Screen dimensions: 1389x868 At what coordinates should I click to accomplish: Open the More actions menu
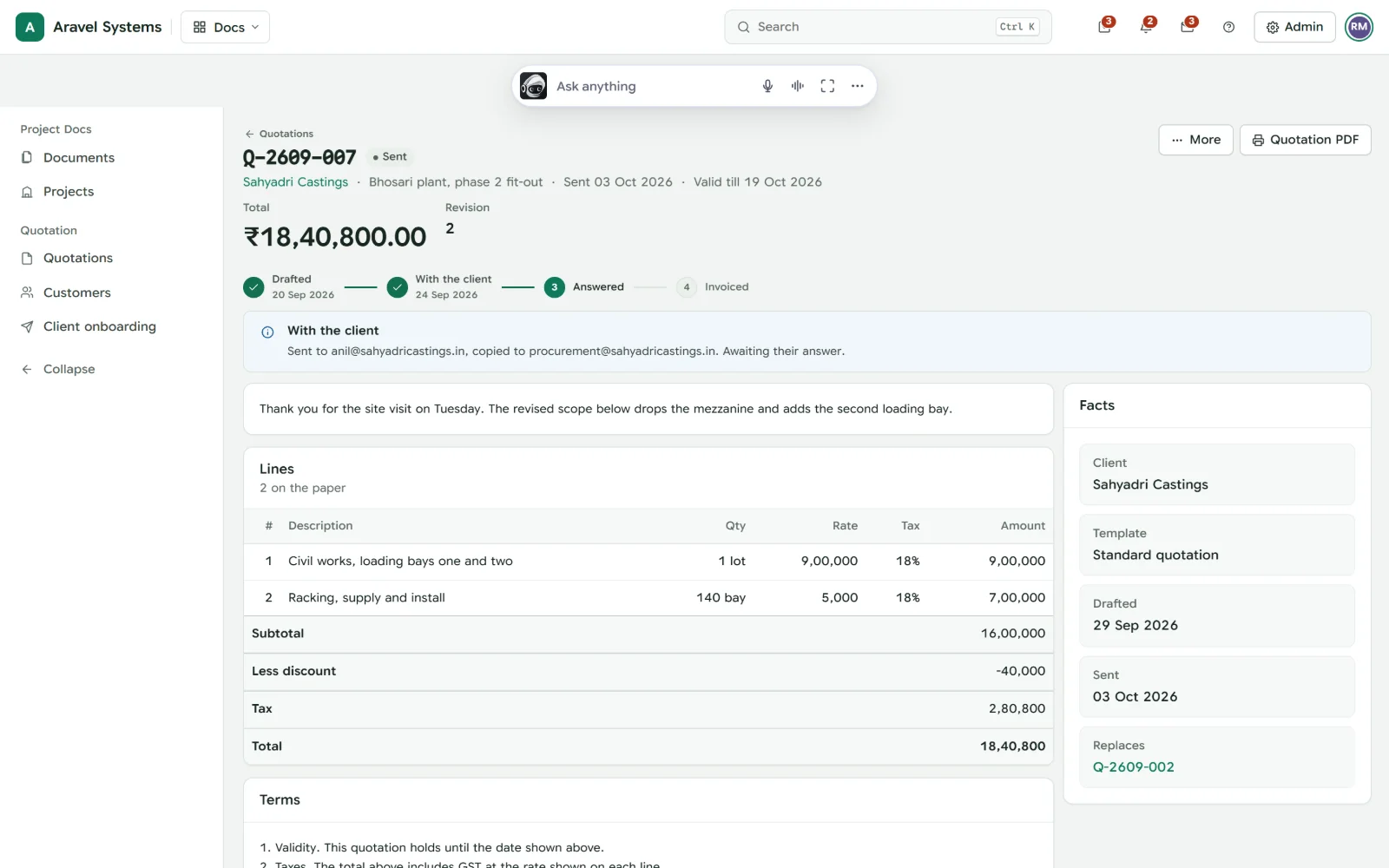(1195, 140)
